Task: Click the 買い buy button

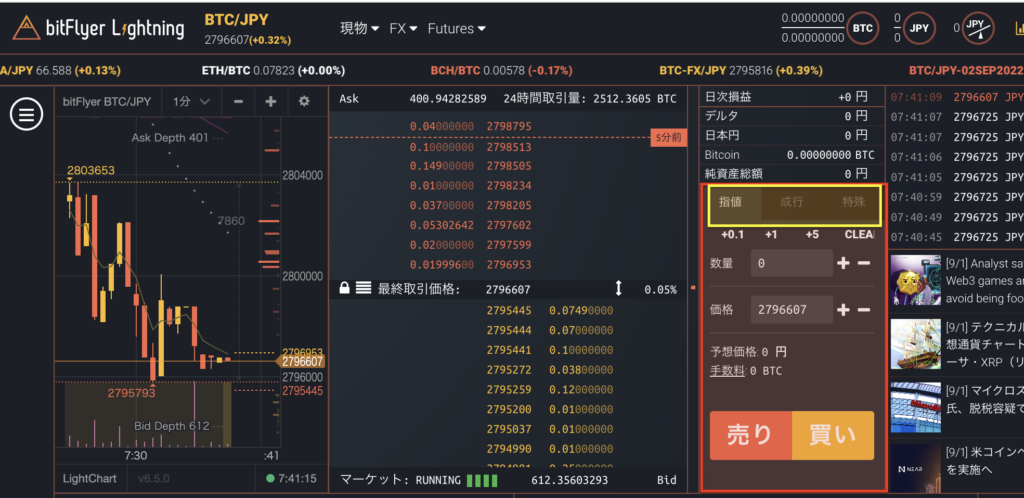Action: [833, 435]
